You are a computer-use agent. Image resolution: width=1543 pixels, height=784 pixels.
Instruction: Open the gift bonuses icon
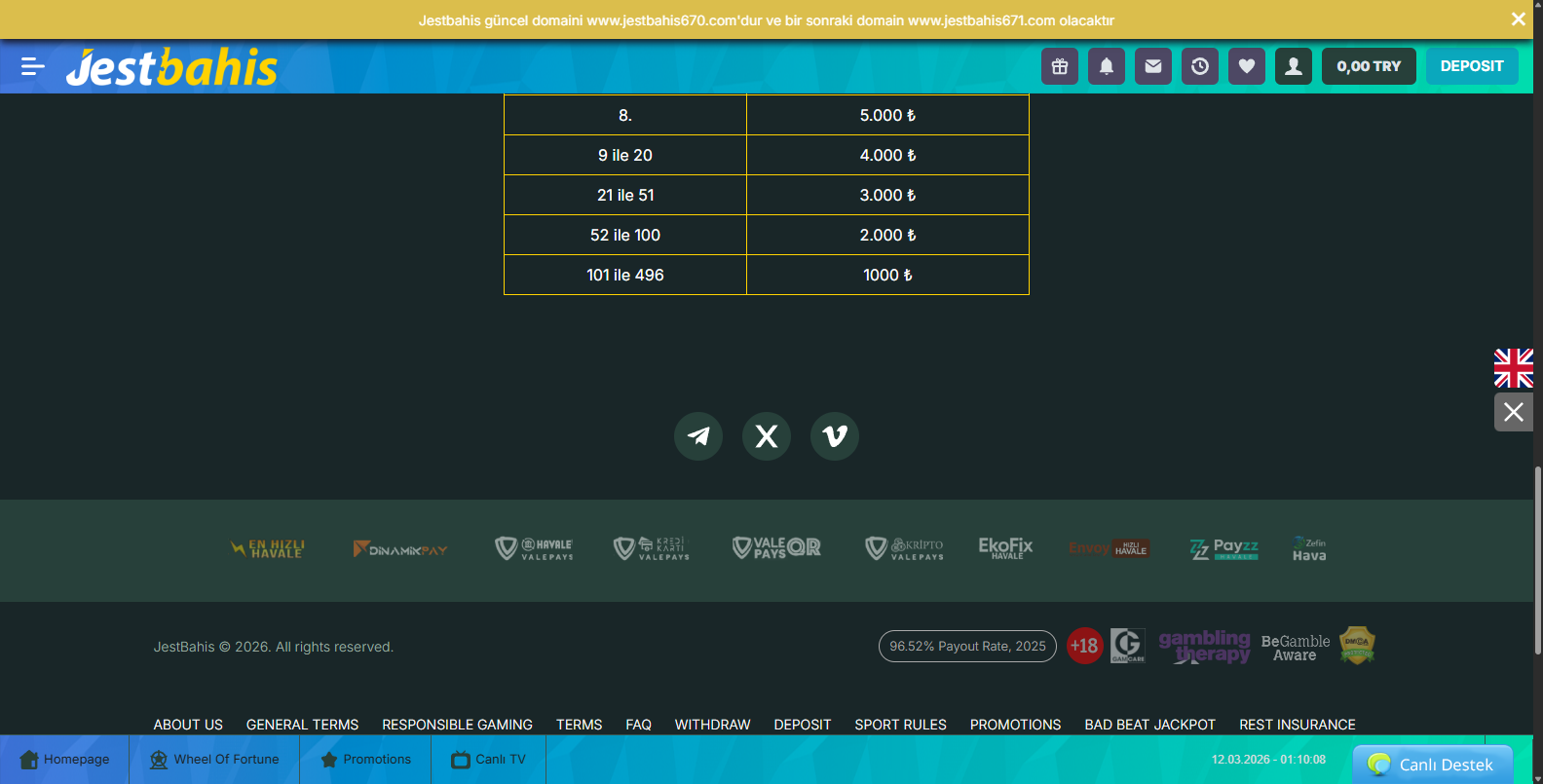pyautogui.click(x=1060, y=66)
